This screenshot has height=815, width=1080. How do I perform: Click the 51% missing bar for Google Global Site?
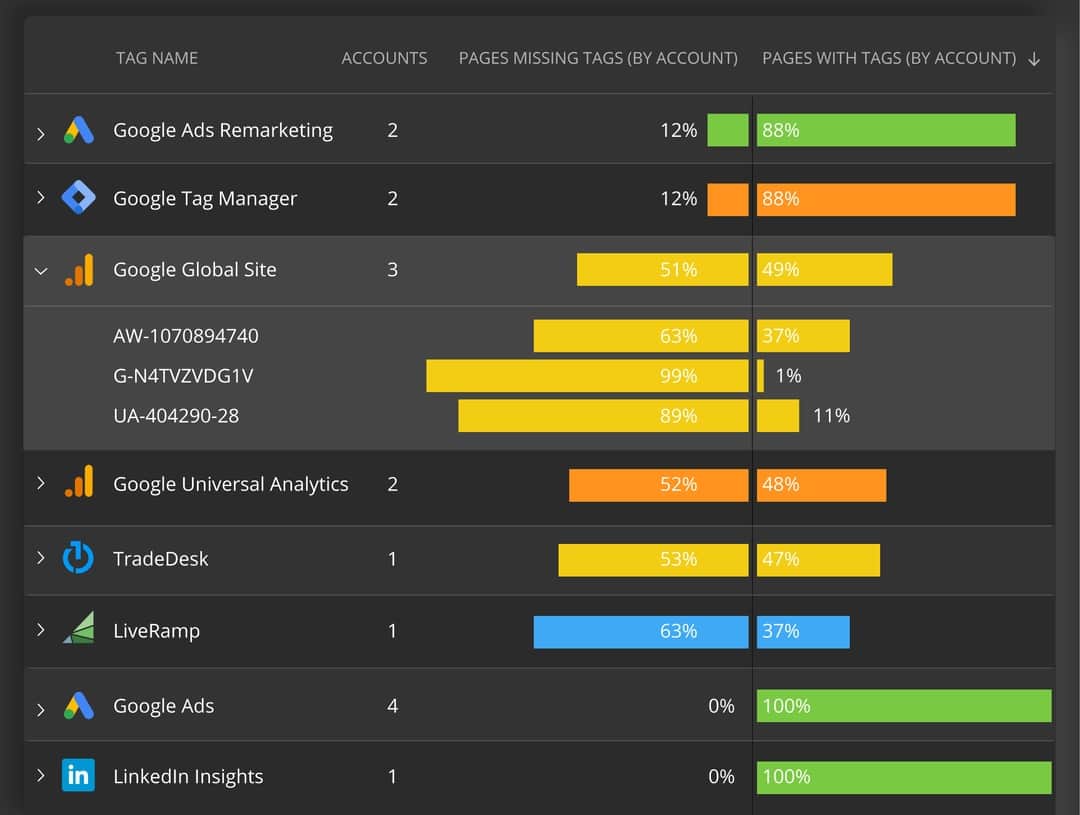663,269
